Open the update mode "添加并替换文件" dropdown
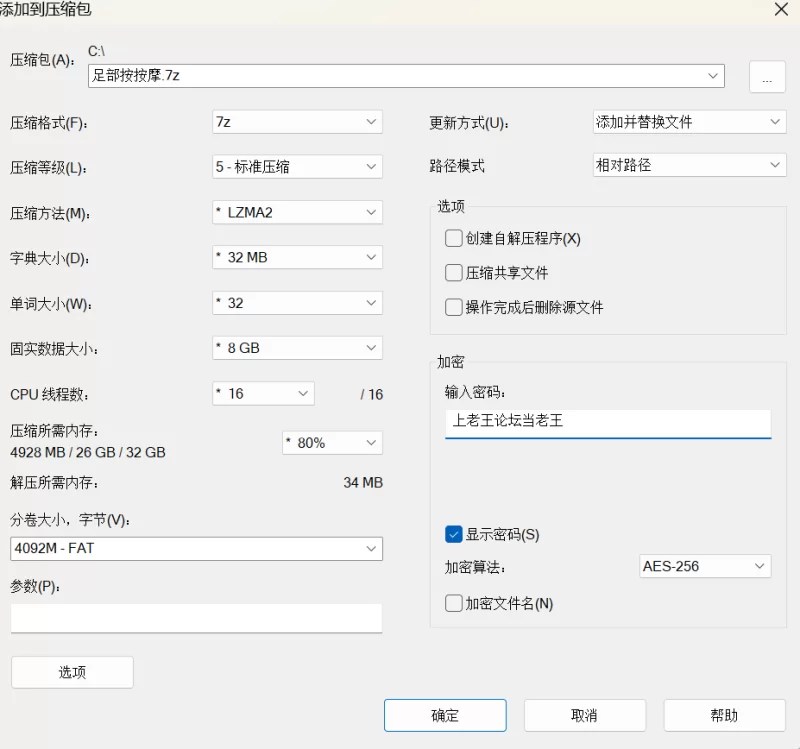The height and width of the screenshot is (749, 800). click(689, 122)
